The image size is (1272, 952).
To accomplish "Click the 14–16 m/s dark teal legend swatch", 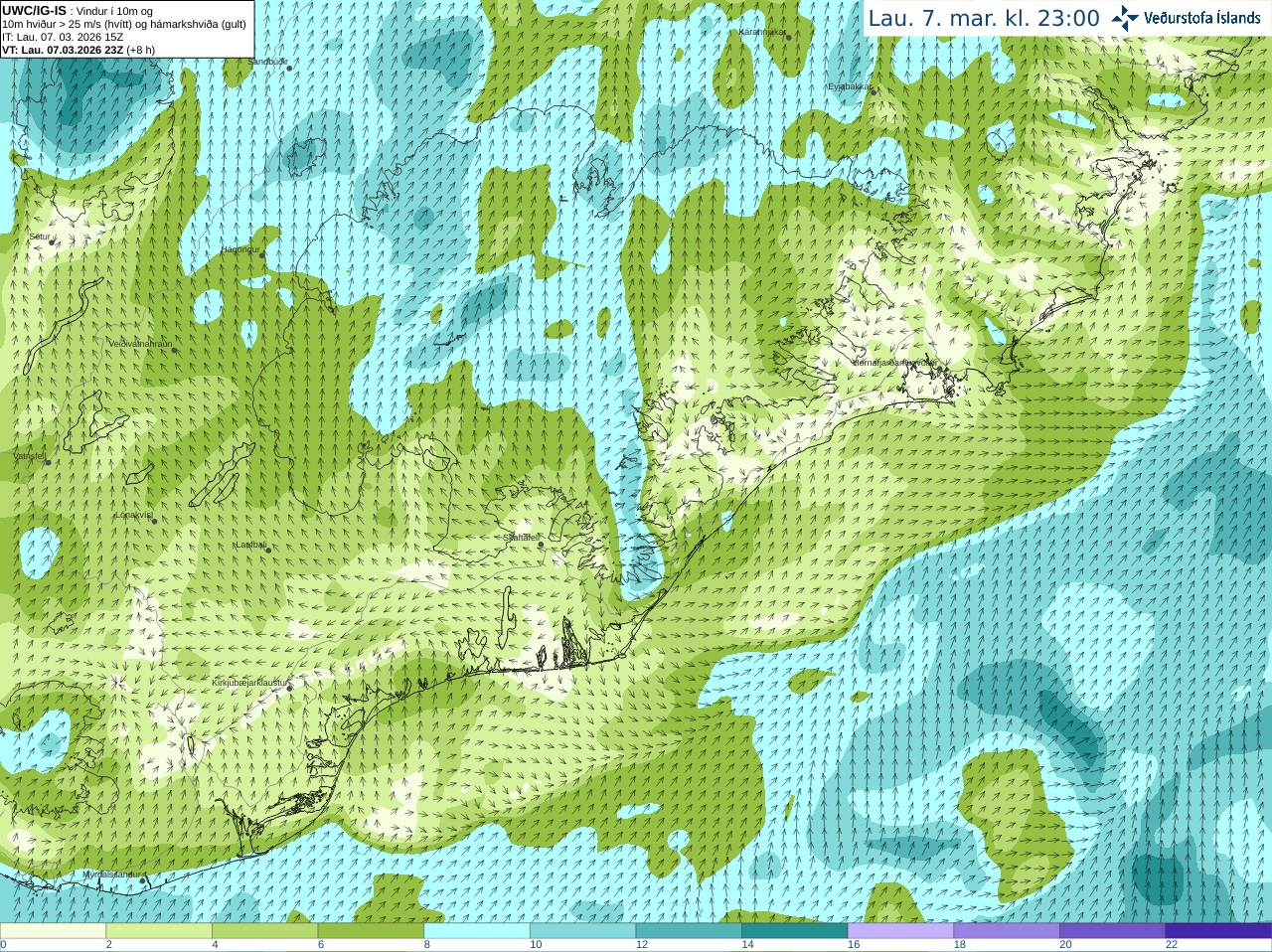I will (795, 931).
